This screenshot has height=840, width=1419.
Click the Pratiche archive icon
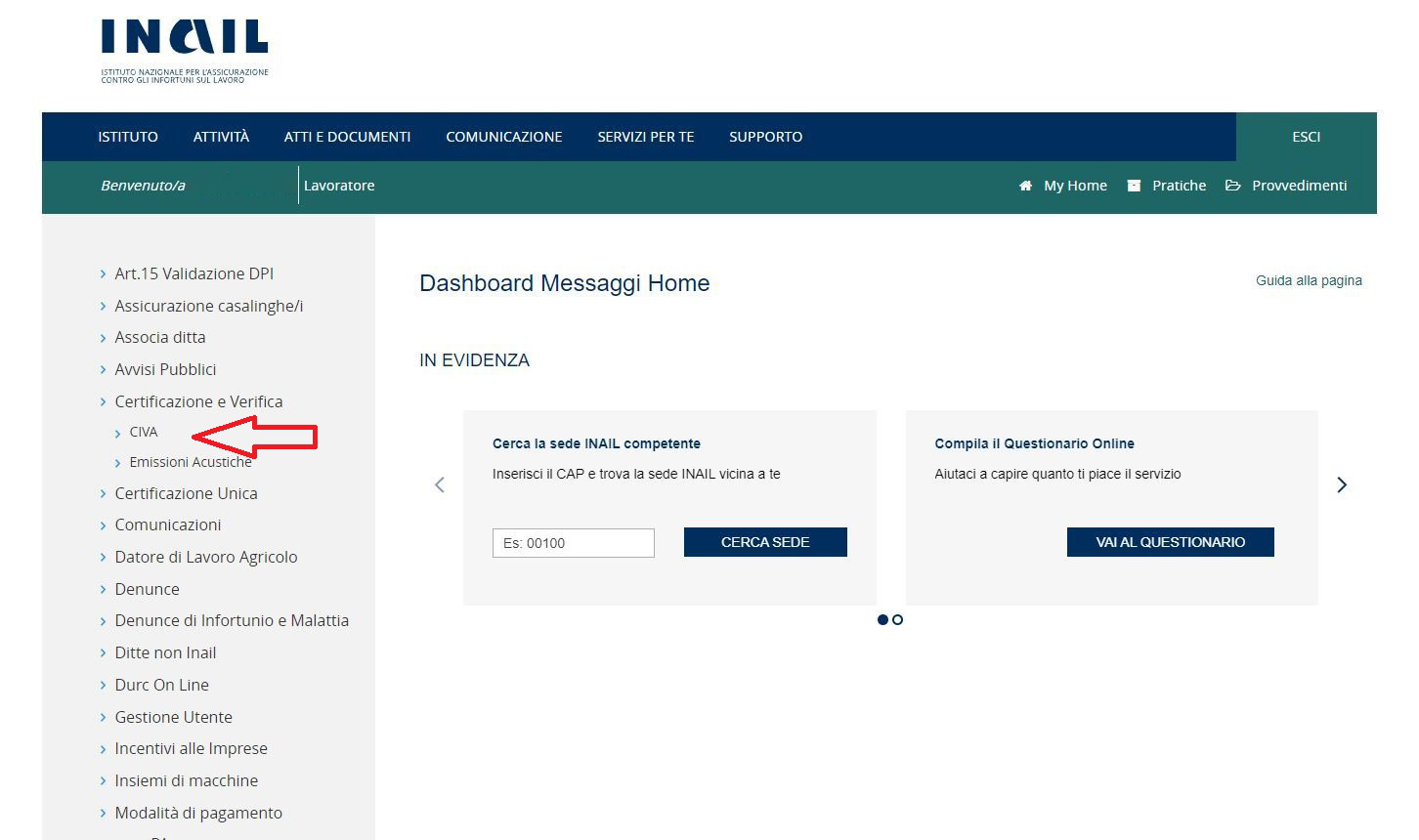tap(1134, 186)
